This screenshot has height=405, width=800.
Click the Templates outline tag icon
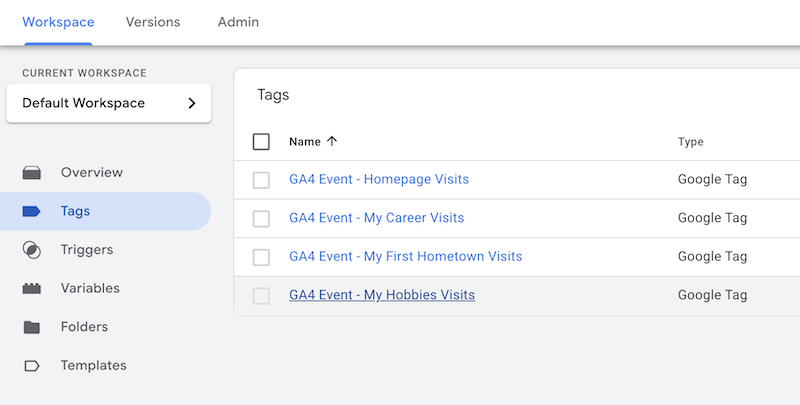[32, 366]
